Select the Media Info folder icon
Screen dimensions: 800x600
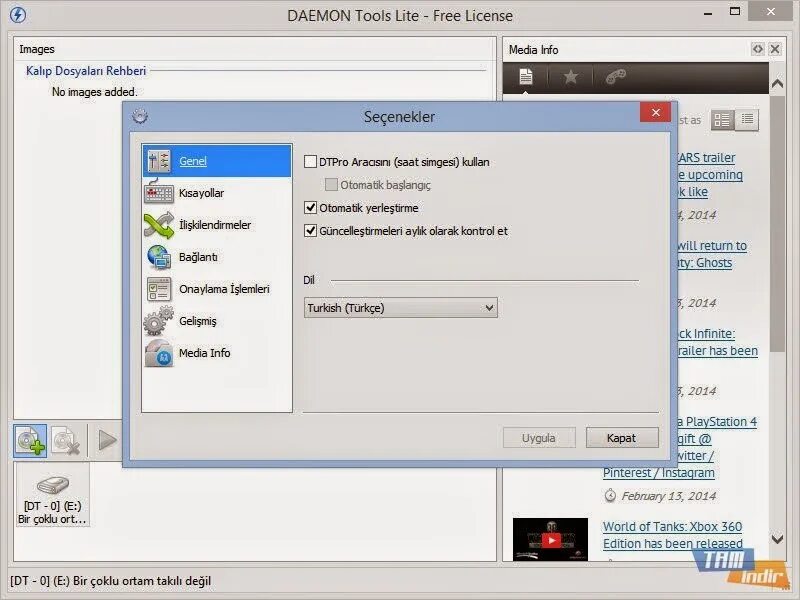coord(159,353)
